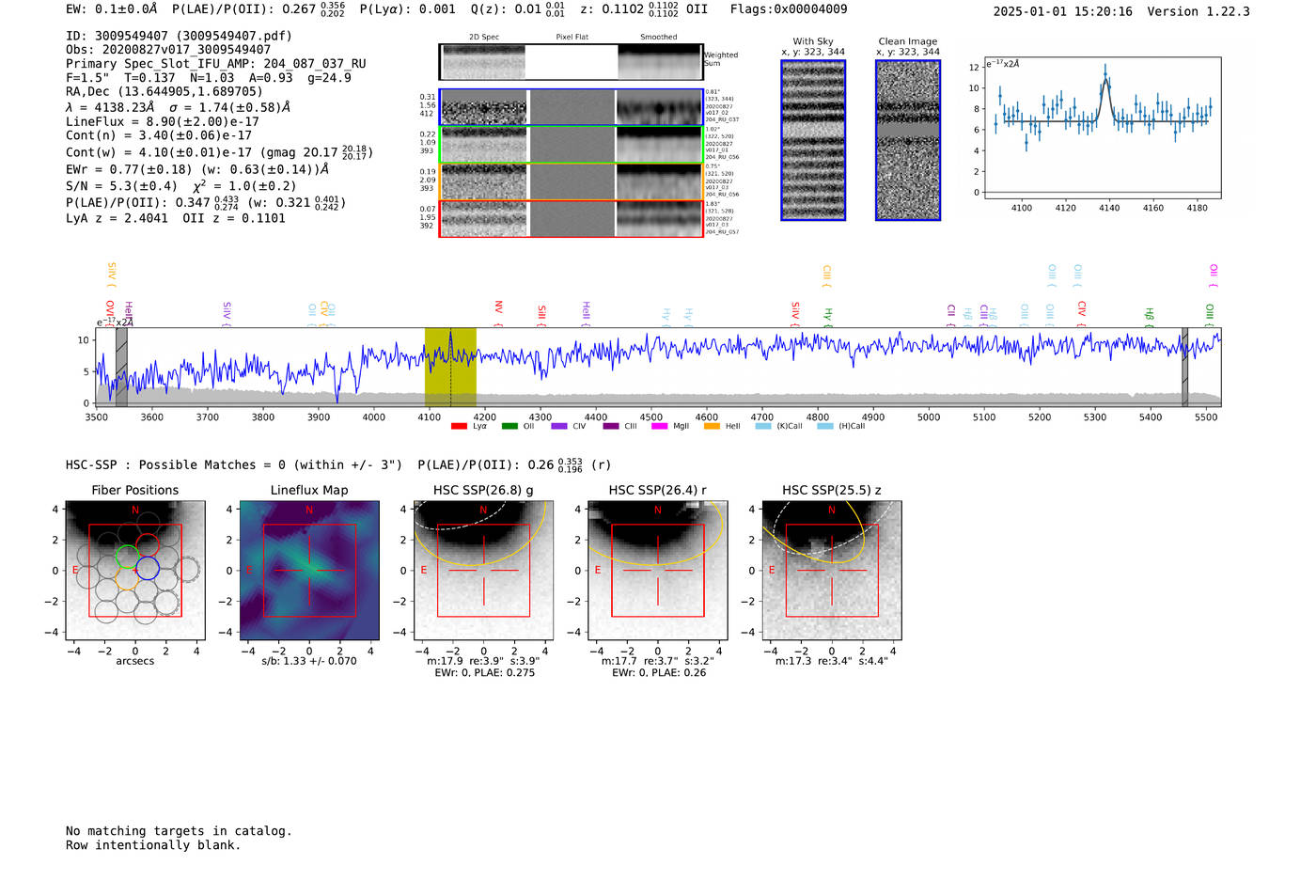This screenshot has height=896, width=1316.
Task: Click the P(Lyα): 0.001 header value
Action: [x=408, y=9]
